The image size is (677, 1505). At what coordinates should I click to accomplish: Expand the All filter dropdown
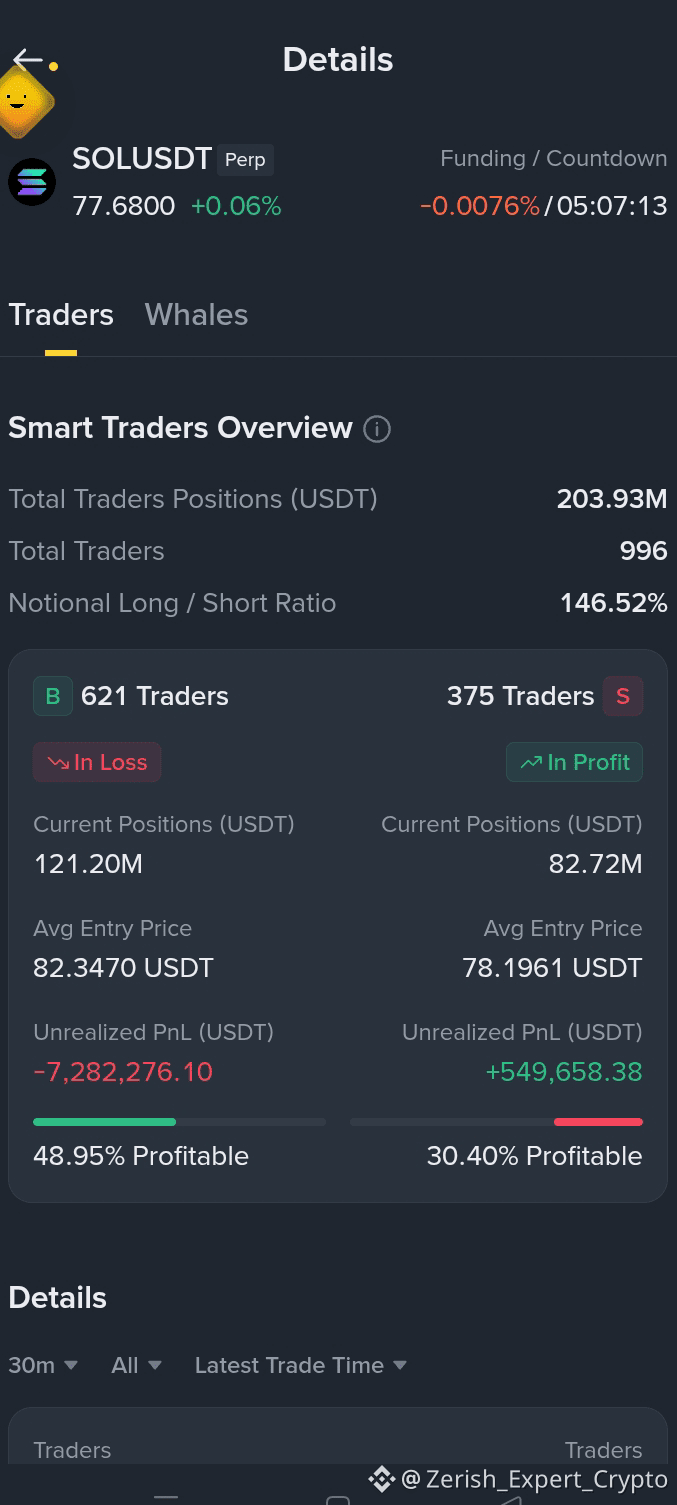point(136,1365)
